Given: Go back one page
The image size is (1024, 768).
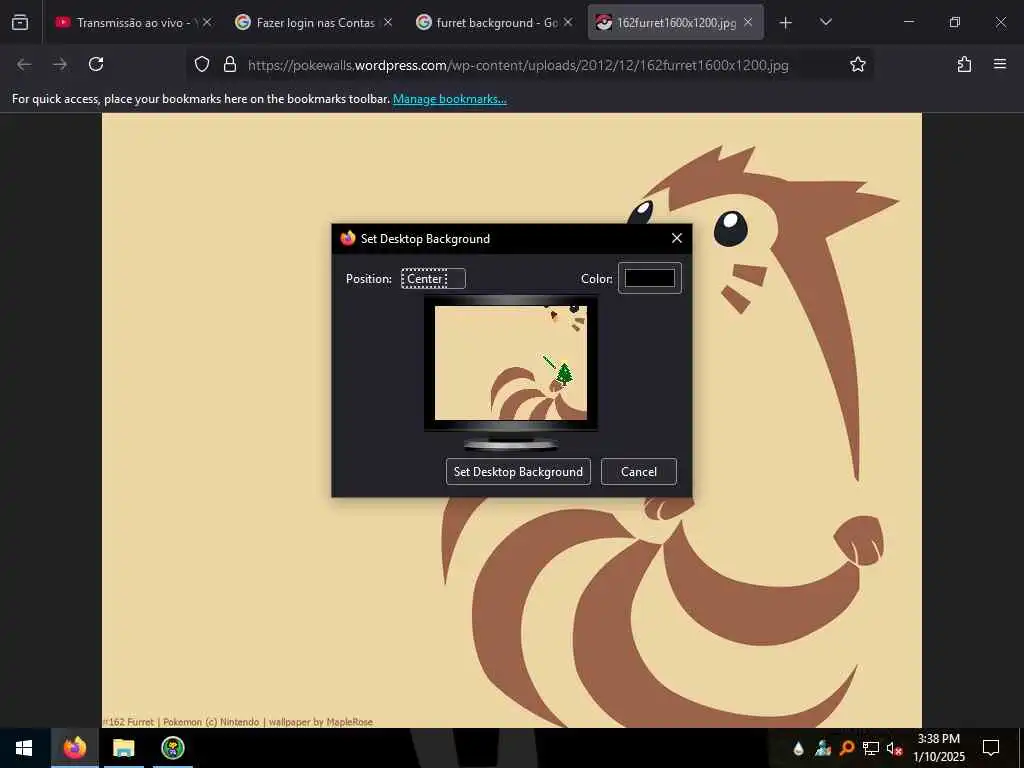Looking at the screenshot, I should point(24,64).
